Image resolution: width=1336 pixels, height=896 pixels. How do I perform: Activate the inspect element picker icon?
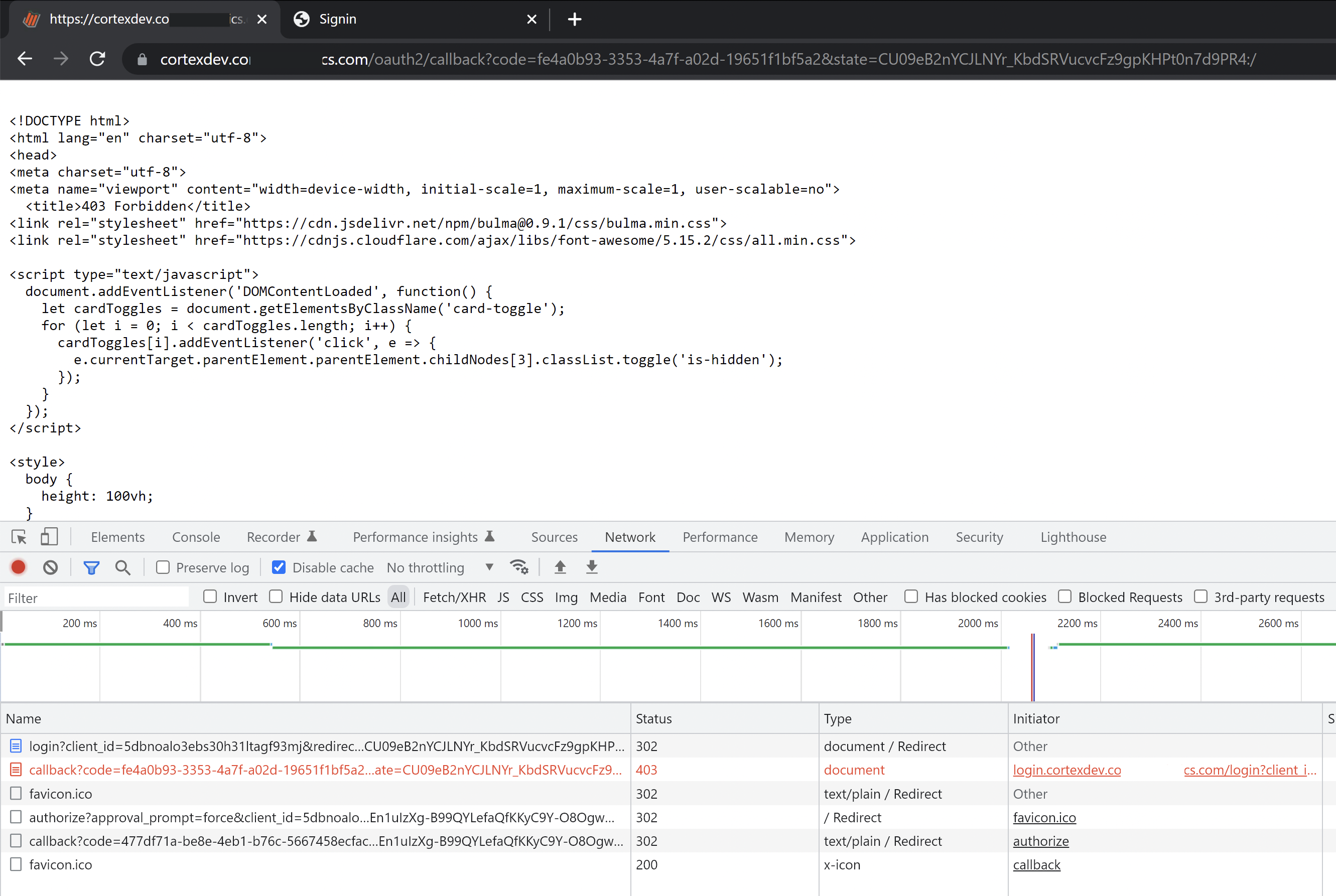pos(19,537)
